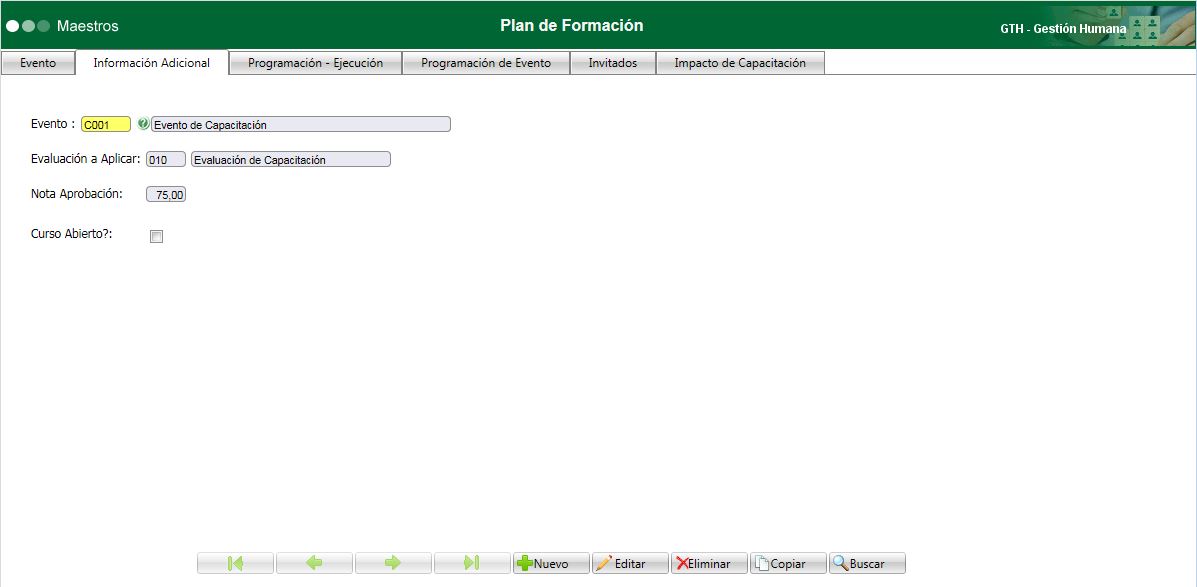Click the three-dot Maestros menu icon
Screen dimensions: 1197x587
tap(28, 26)
